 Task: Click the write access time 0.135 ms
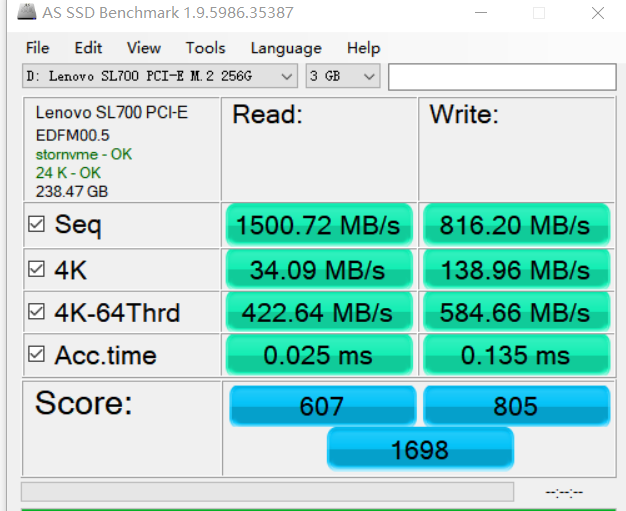coord(516,355)
